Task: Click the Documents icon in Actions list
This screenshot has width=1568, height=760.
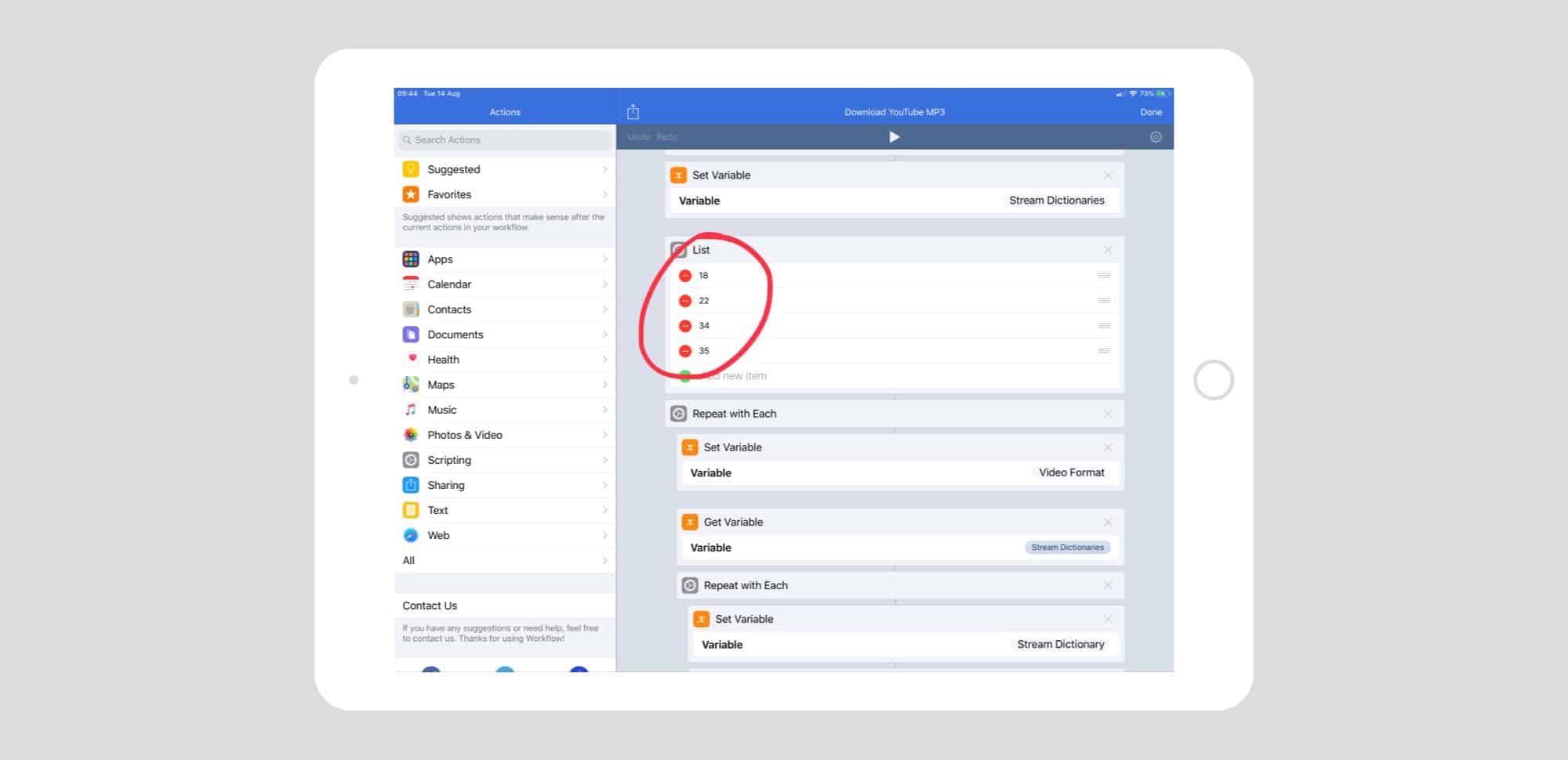Action: point(411,335)
